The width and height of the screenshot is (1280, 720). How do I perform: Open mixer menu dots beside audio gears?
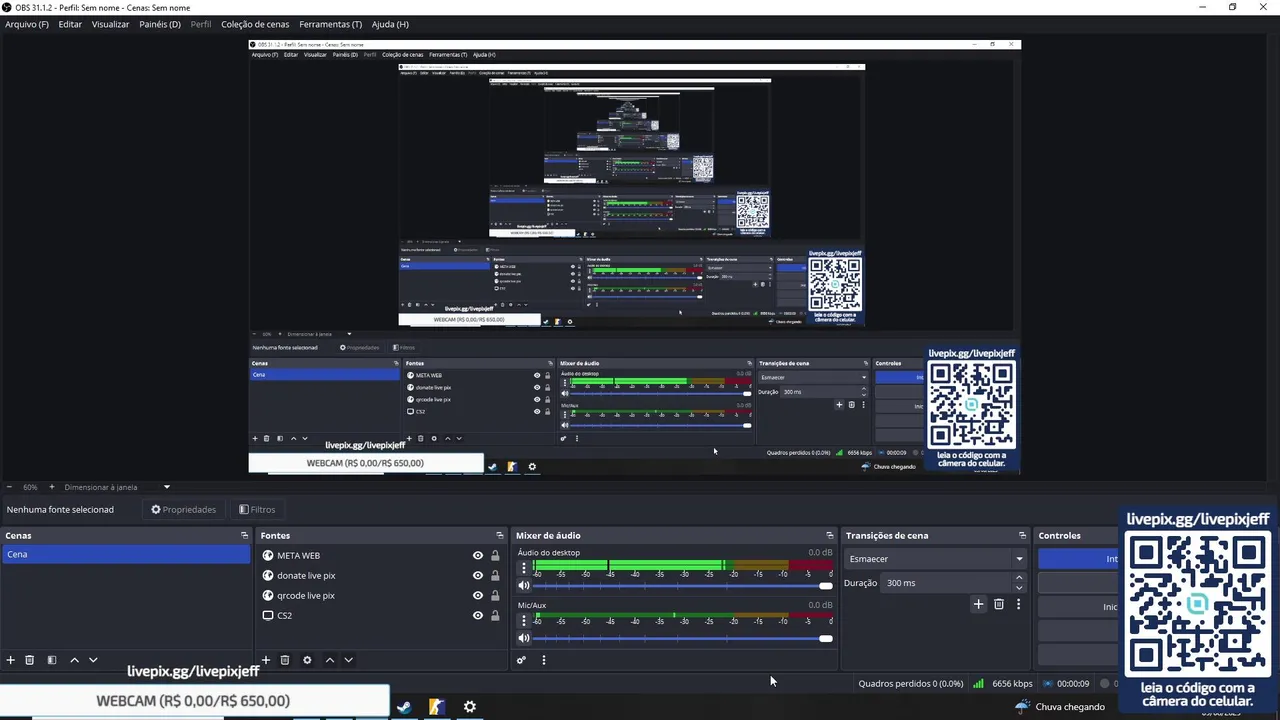click(x=543, y=660)
